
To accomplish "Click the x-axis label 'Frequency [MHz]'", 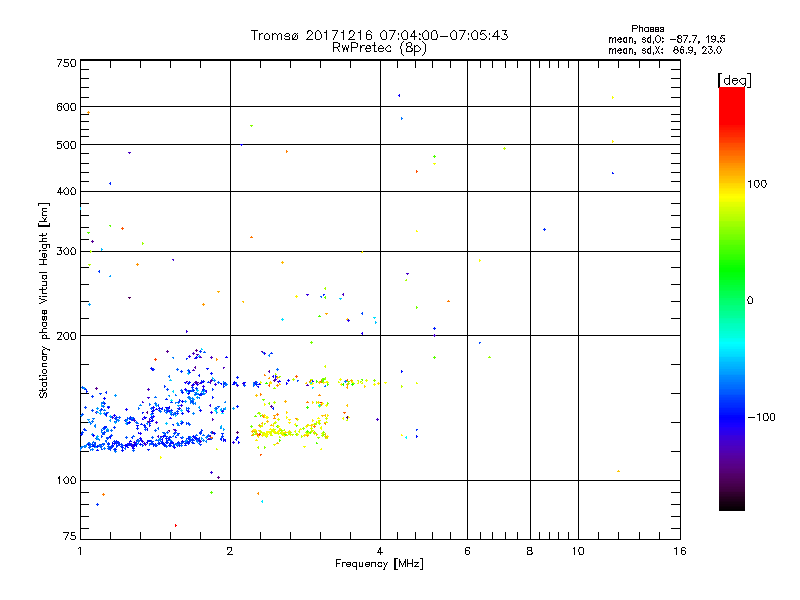I will [379, 564].
